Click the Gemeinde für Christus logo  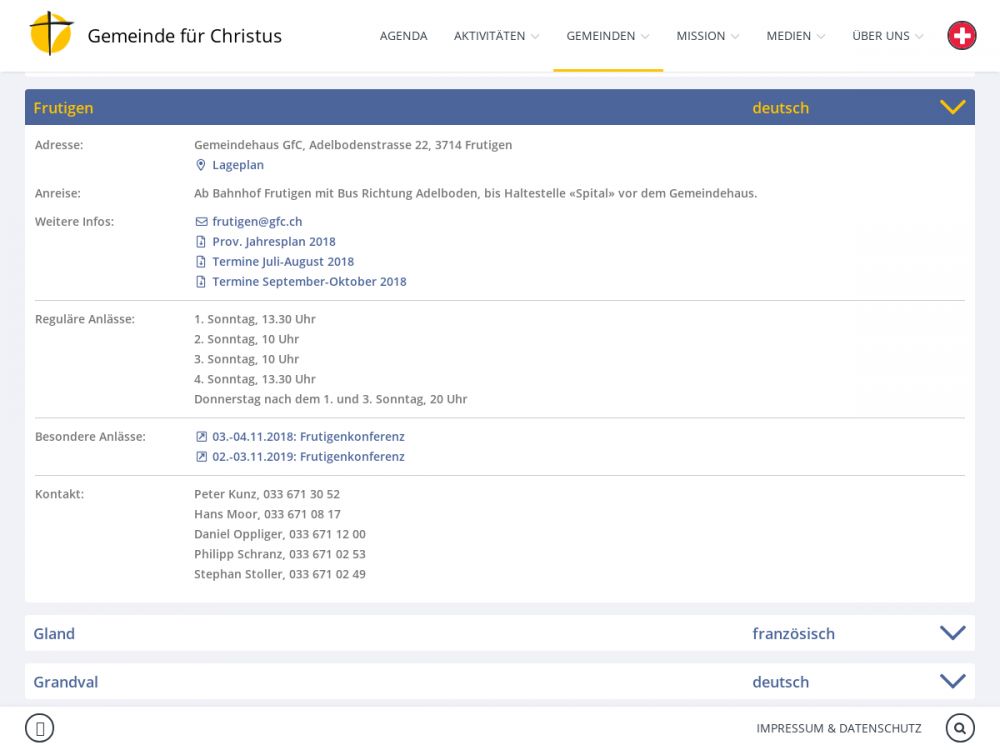point(52,35)
